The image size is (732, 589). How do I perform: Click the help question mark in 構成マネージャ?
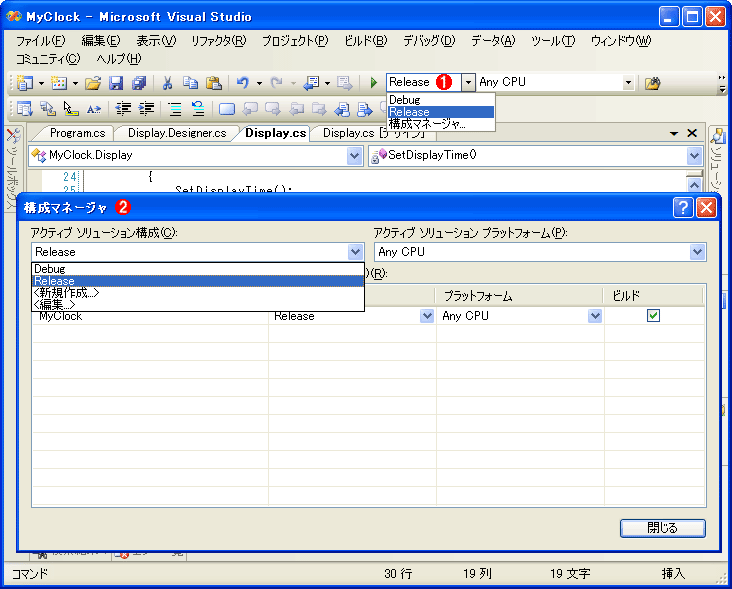point(683,207)
